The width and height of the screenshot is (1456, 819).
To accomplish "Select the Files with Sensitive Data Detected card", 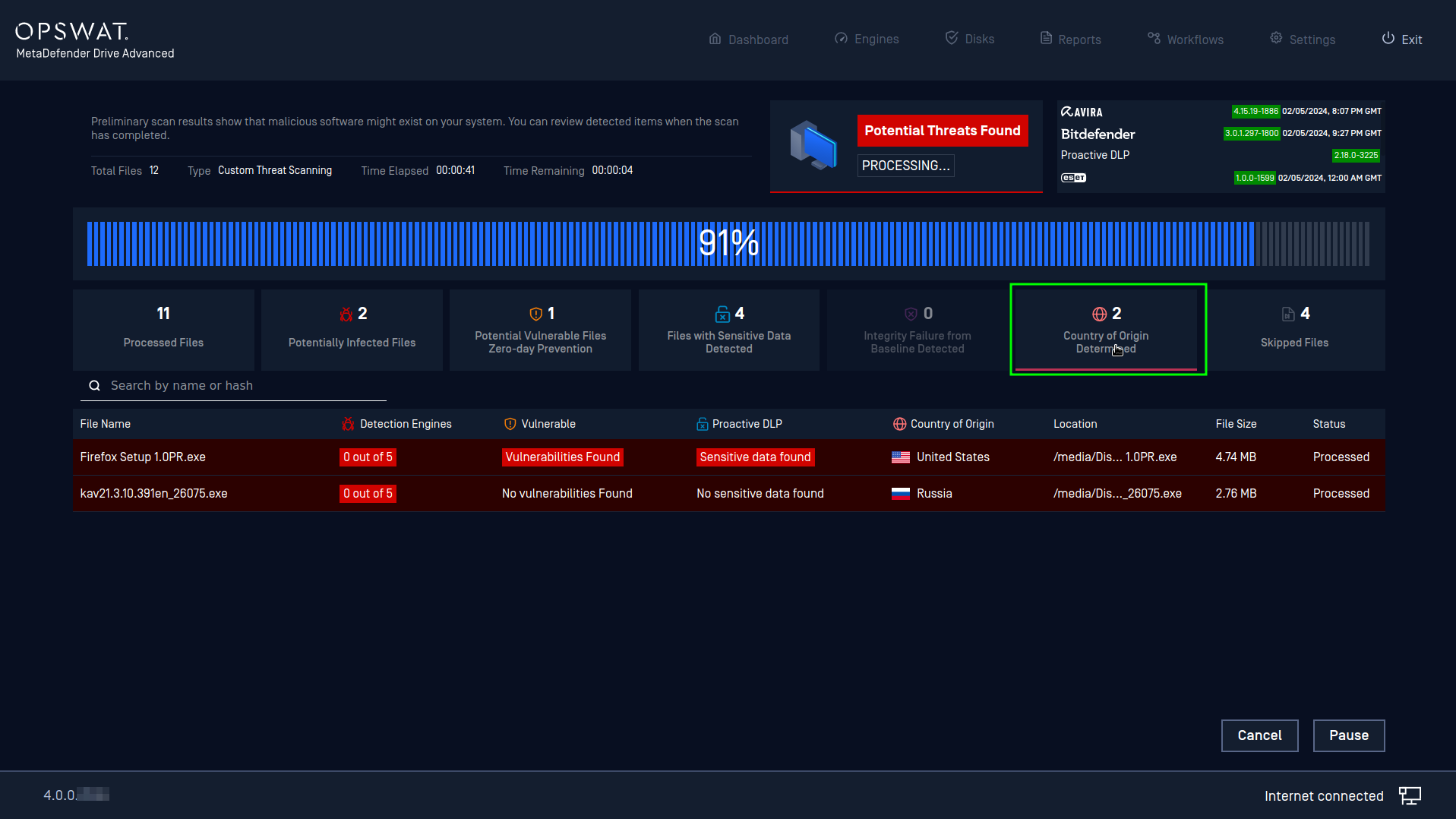I will (729, 330).
